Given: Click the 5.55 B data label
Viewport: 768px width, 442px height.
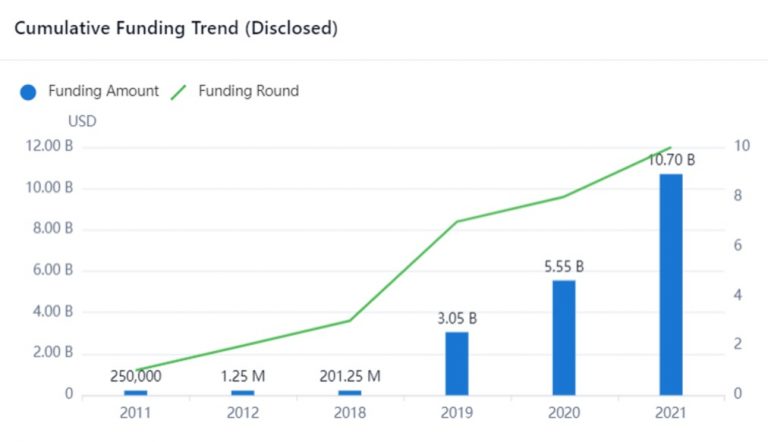Looking at the screenshot, I should coord(564,267).
